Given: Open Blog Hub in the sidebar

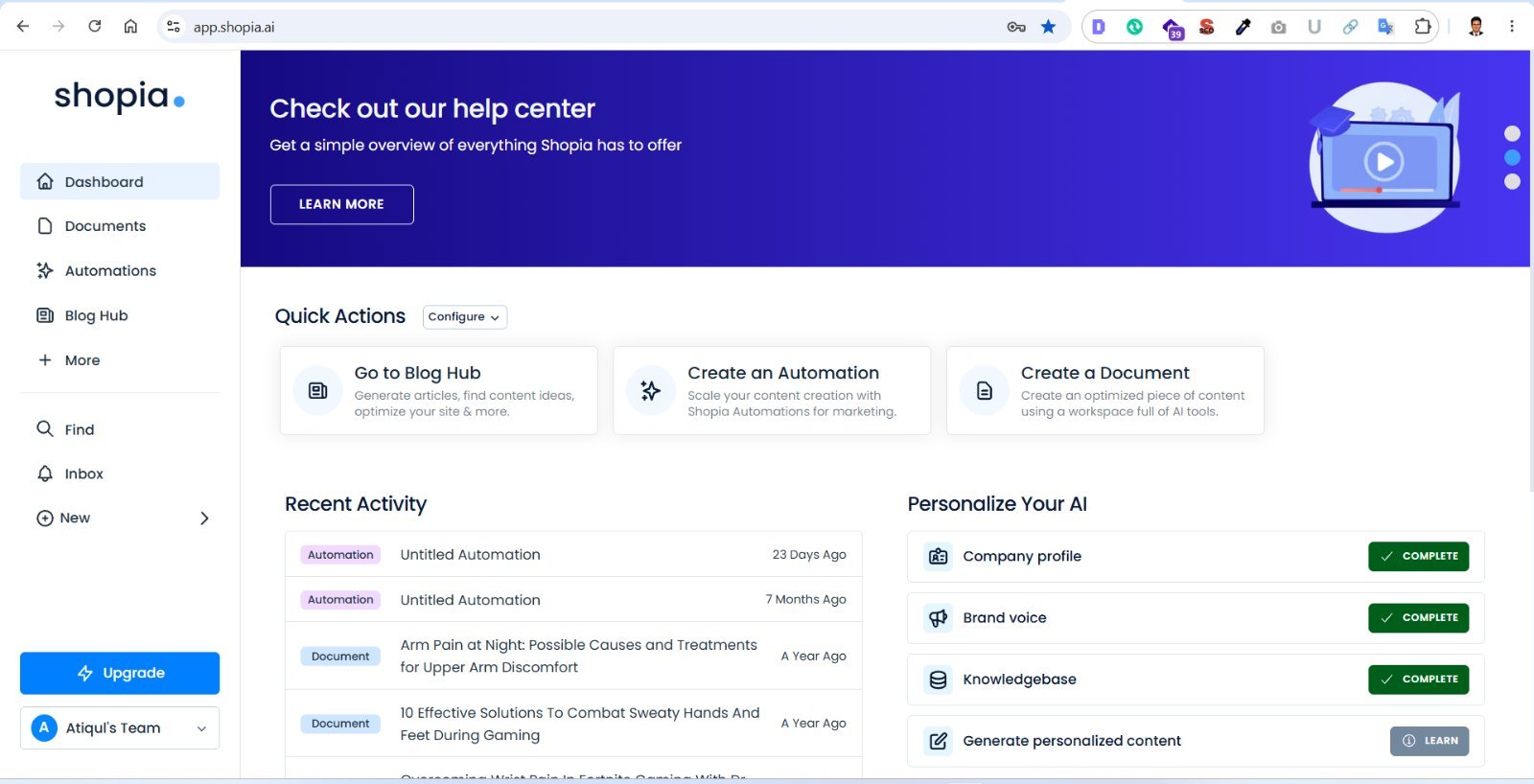Looking at the screenshot, I should 120,315.
